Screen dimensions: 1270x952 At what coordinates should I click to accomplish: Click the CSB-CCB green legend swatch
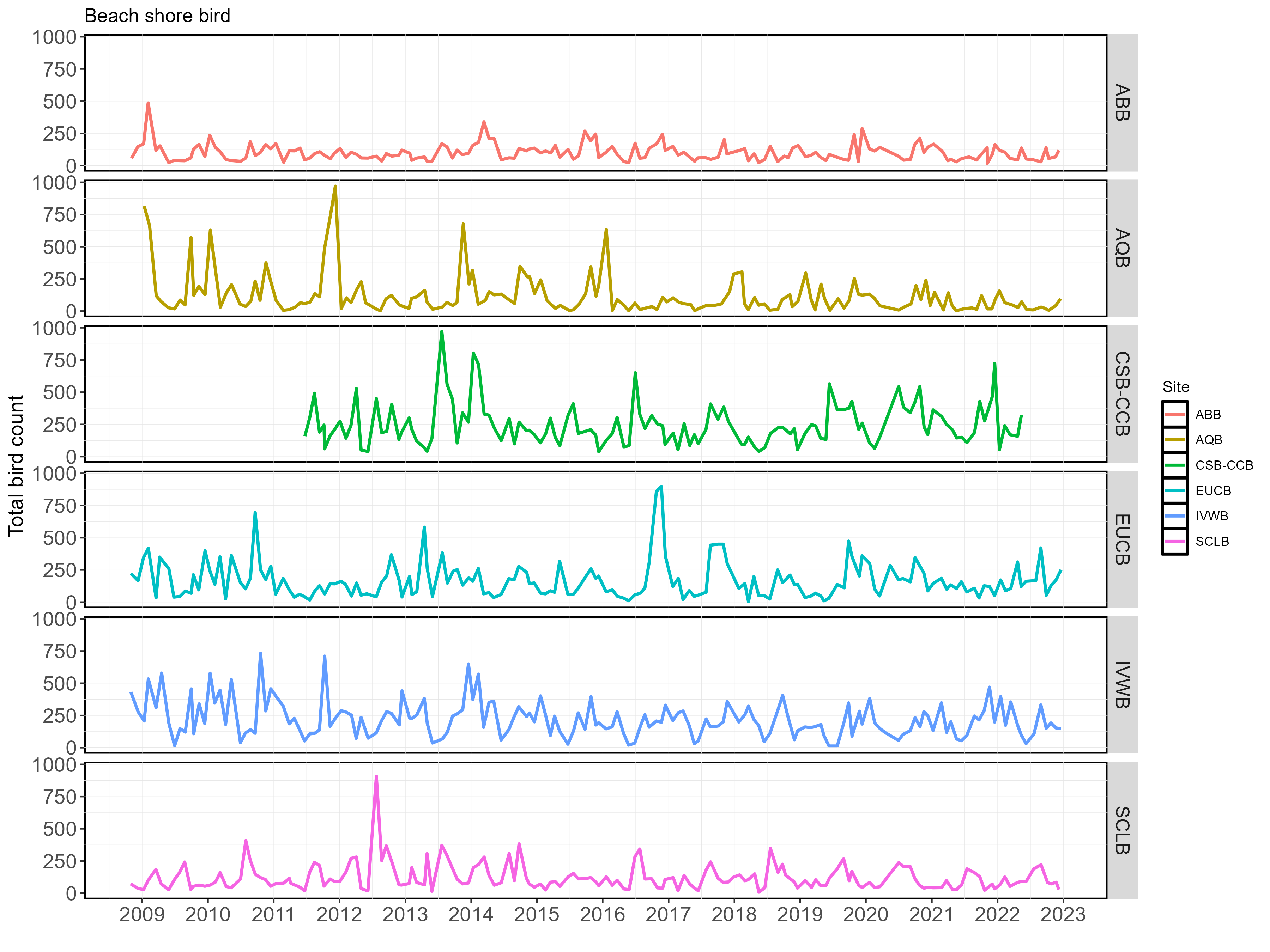[1175, 465]
